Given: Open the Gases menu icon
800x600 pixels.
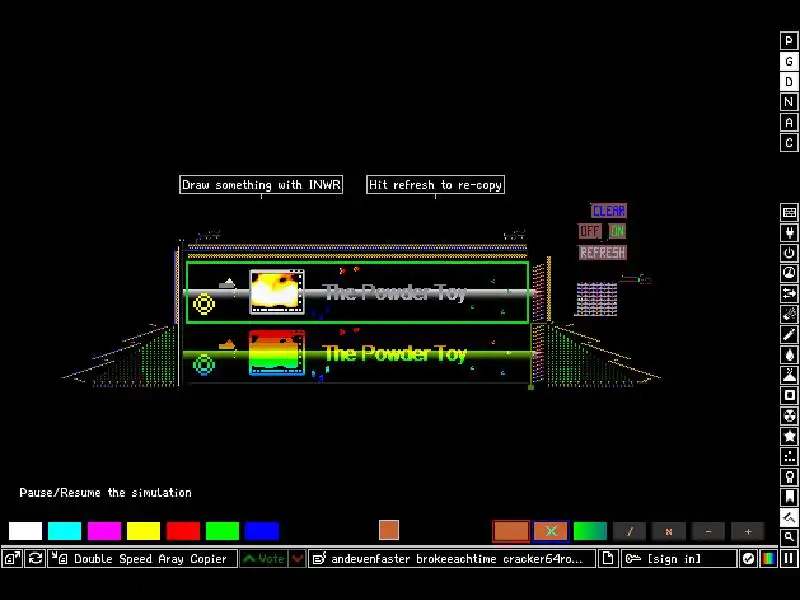Looking at the screenshot, I should point(789,334).
